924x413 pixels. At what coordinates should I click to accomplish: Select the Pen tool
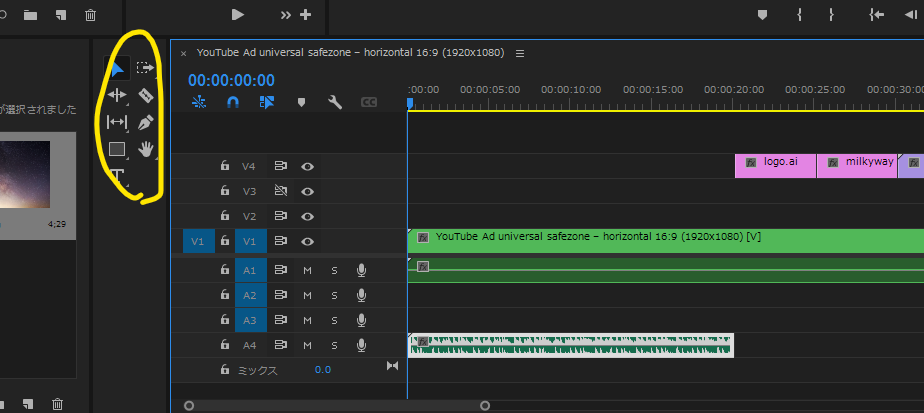(146, 122)
